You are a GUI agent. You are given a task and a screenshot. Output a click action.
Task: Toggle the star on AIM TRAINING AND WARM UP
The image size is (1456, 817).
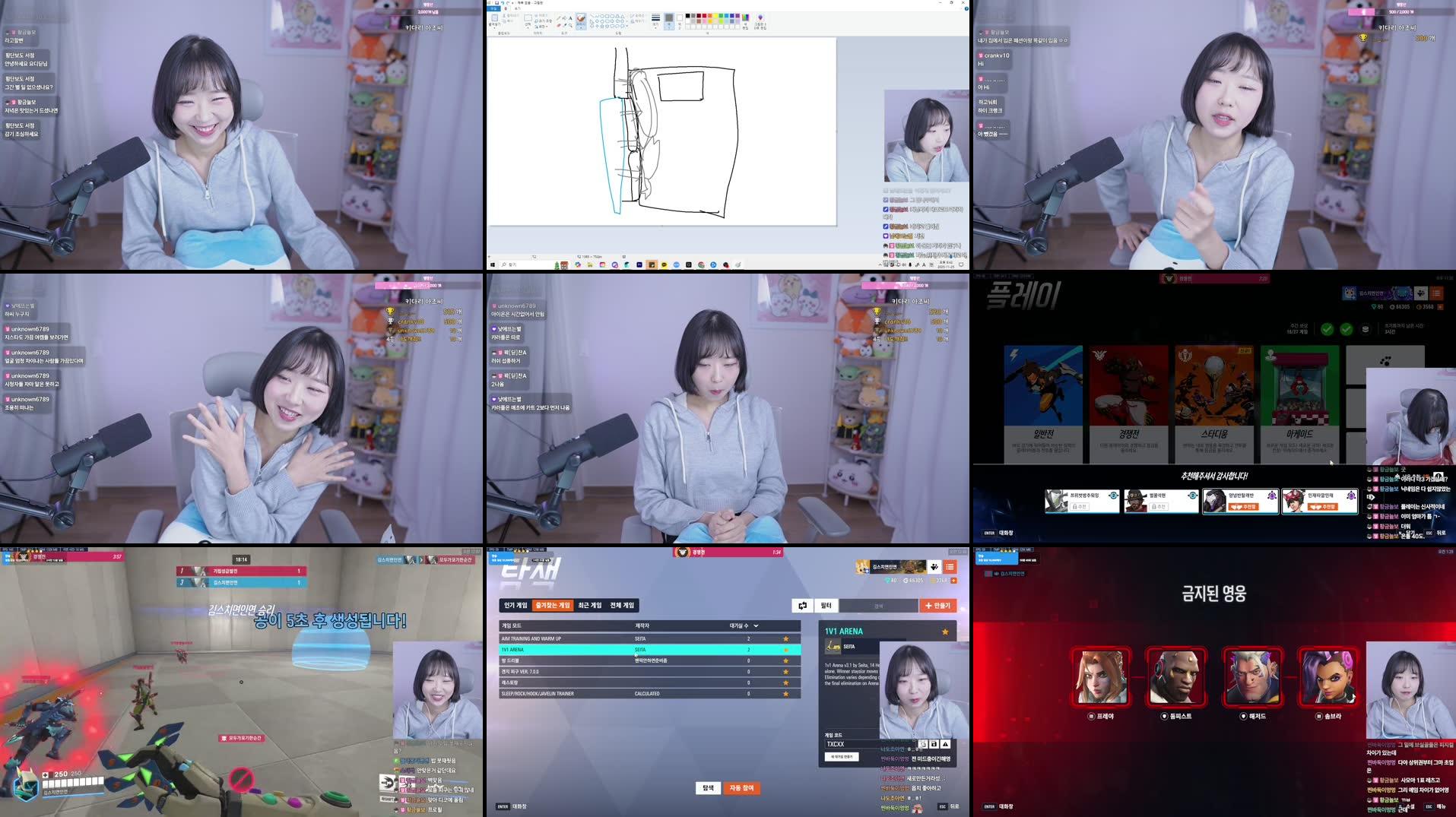pyautogui.click(x=786, y=639)
